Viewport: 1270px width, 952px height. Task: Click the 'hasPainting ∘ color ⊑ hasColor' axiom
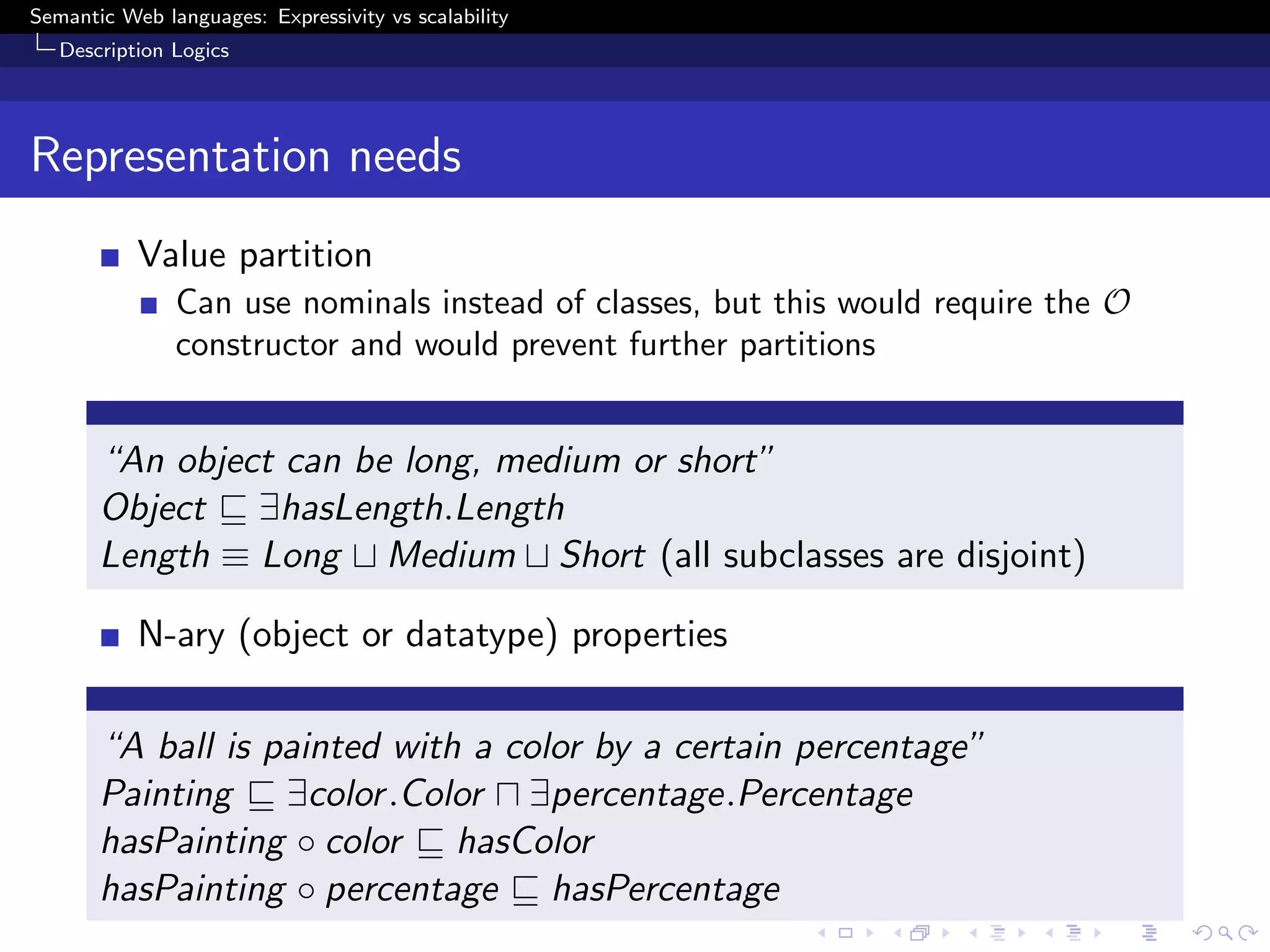coord(348,842)
